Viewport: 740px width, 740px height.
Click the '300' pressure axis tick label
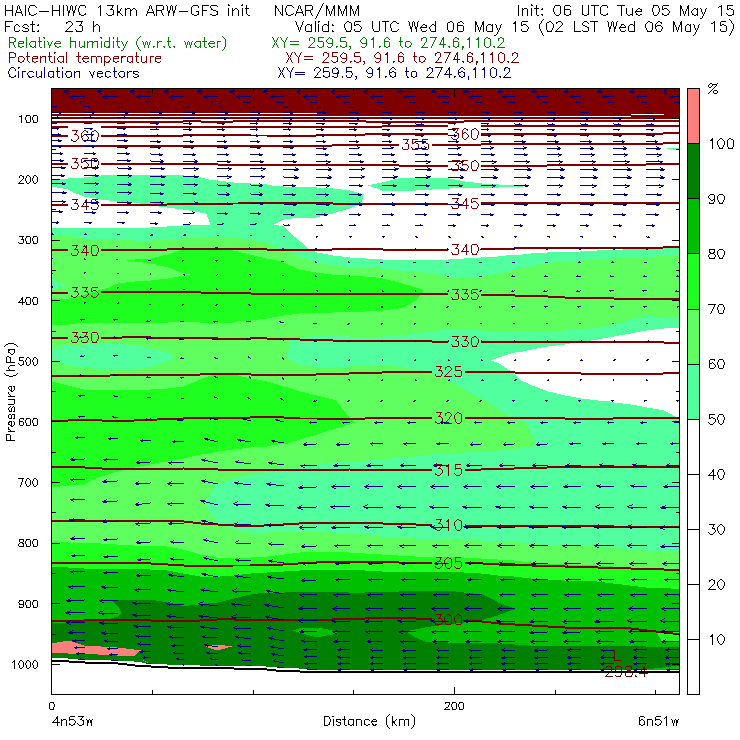coord(28,240)
